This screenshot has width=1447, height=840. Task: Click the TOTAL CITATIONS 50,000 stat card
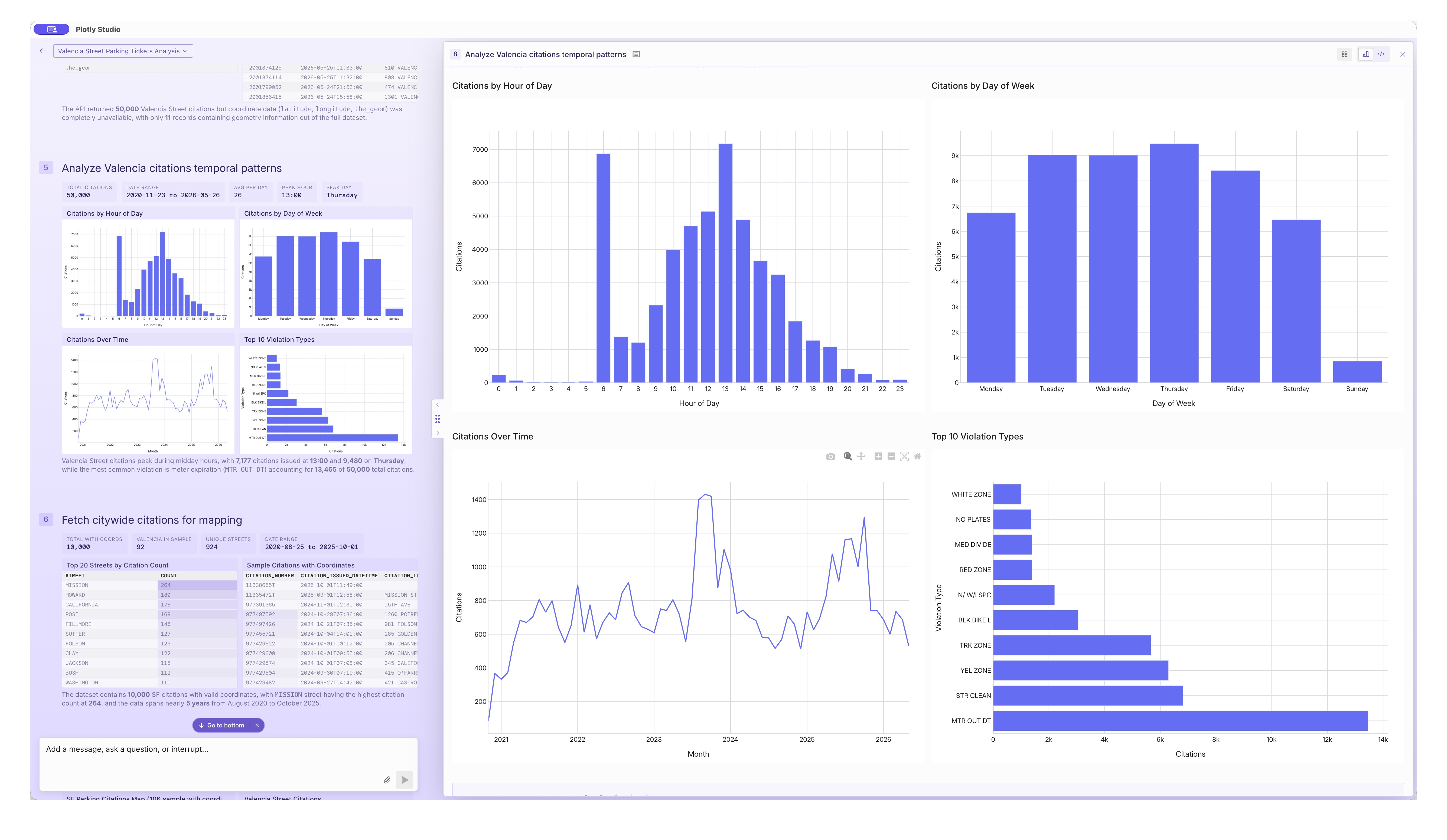89,192
